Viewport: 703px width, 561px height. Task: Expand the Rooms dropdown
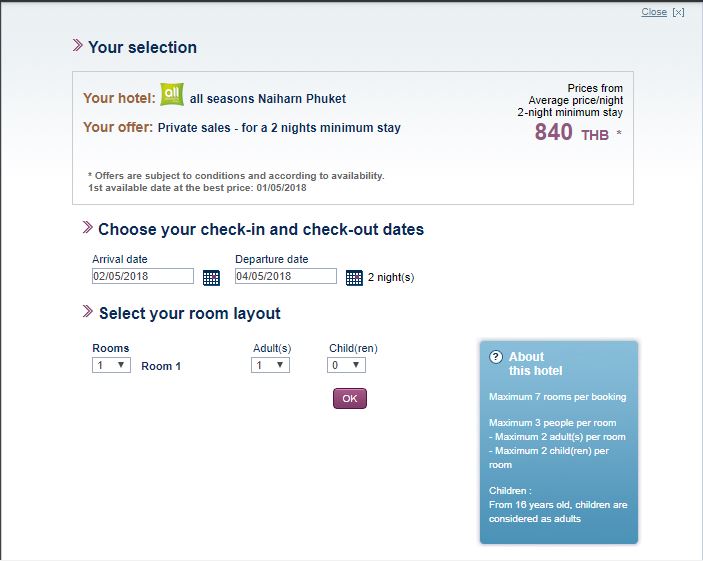coord(111,365)
